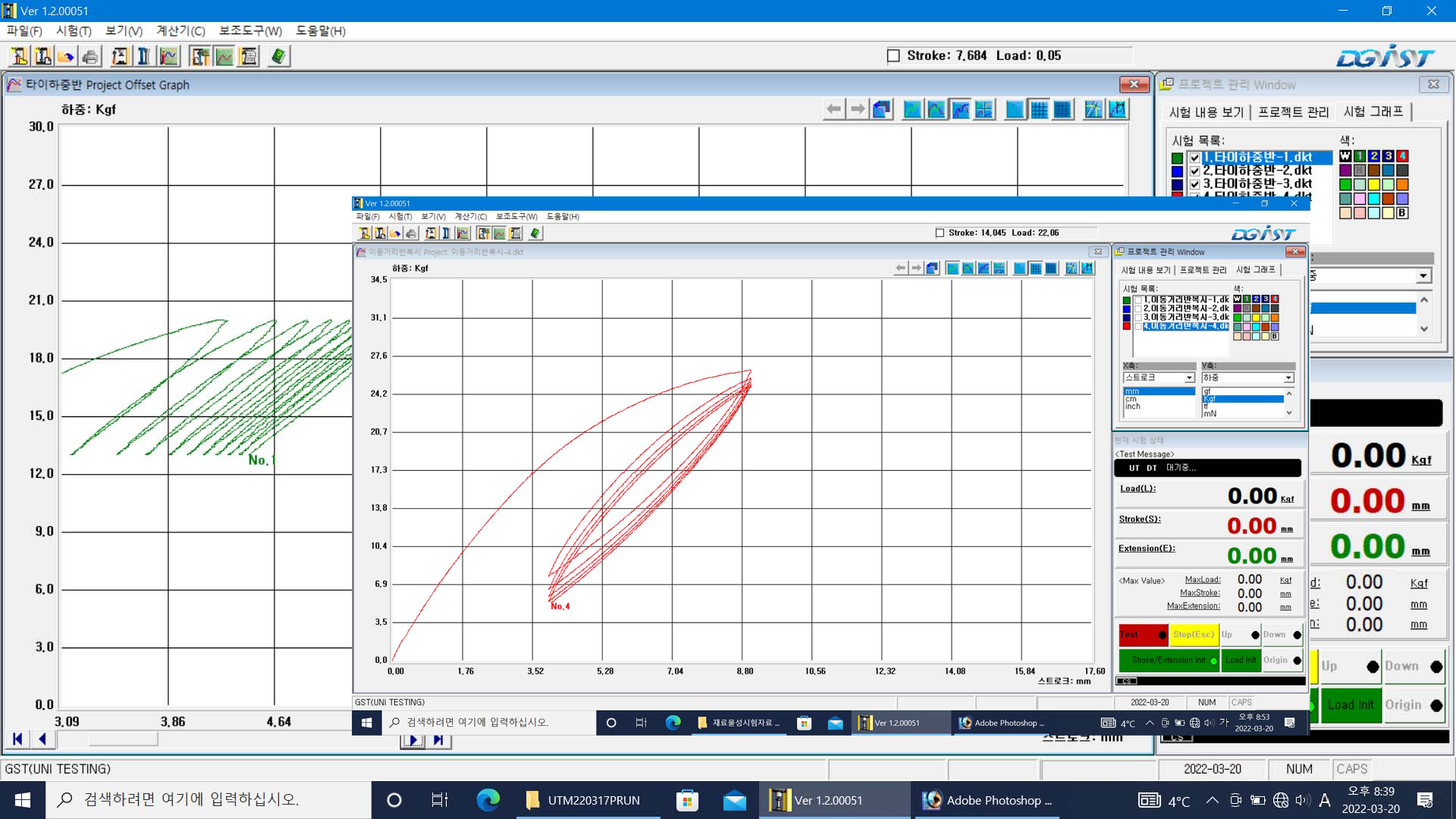Uncheck 3.타이하중반-3.dkt in the test list
1456x819 pixels.
(1194, 184)
